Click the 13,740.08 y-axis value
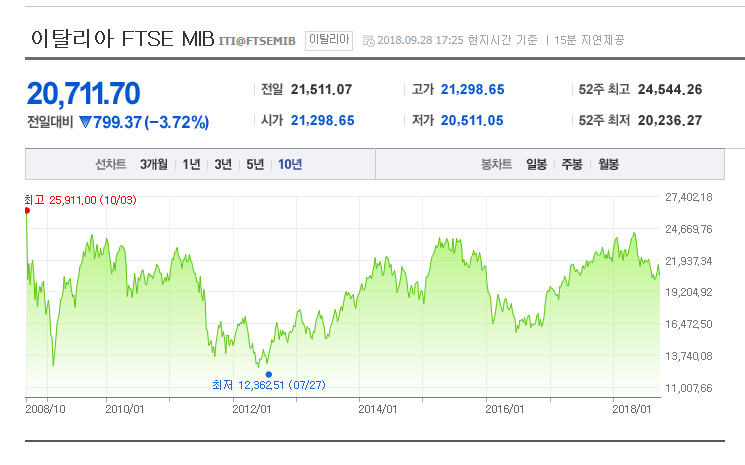 click(x=689, y=356)
